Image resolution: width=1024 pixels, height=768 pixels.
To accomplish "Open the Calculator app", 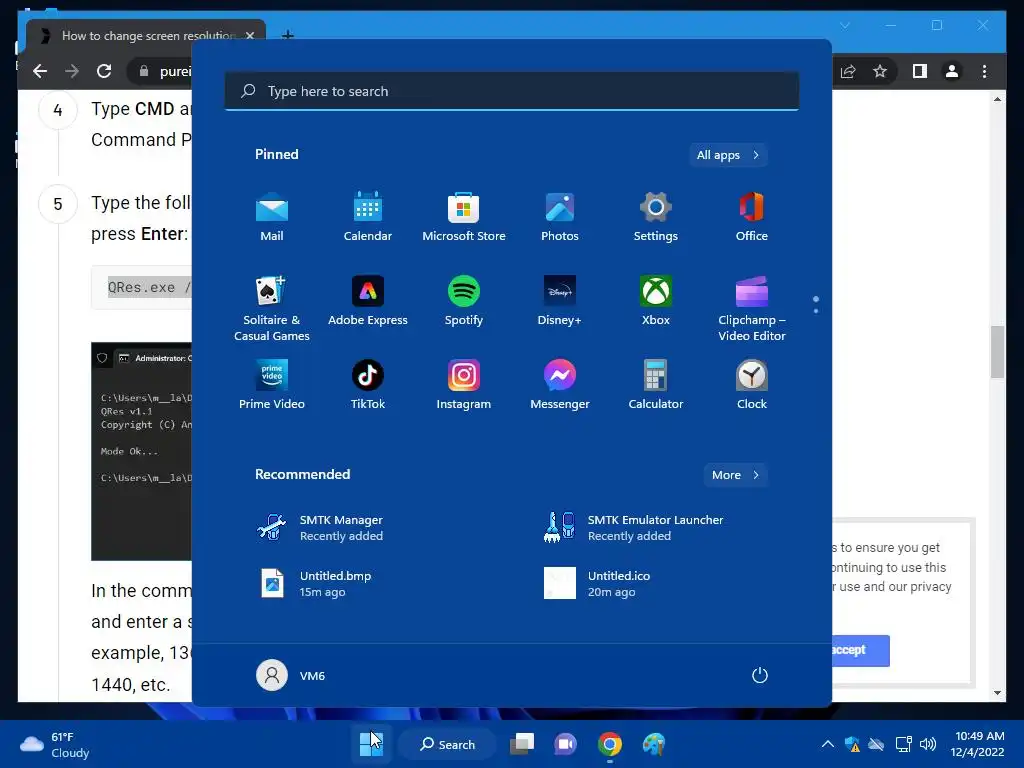I will click(656, 385).
